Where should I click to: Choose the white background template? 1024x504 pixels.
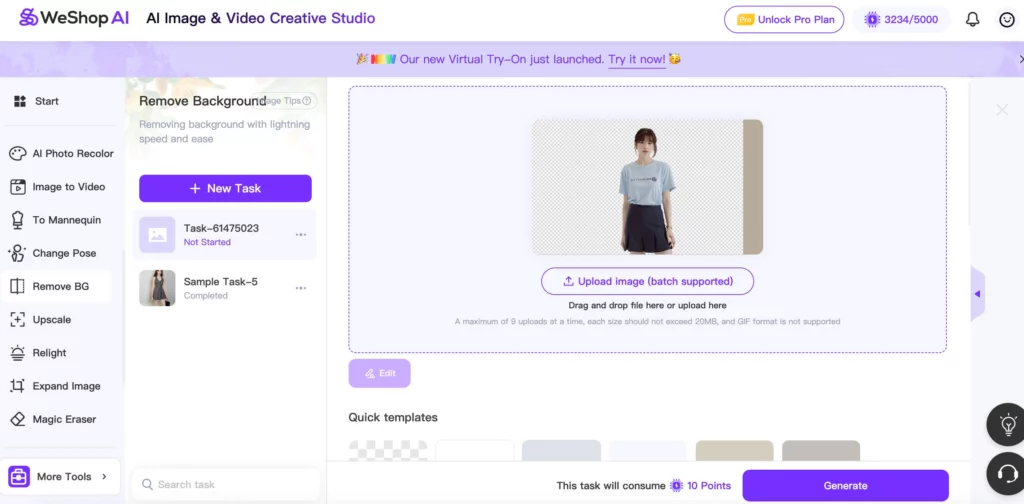tap(475, 451)
